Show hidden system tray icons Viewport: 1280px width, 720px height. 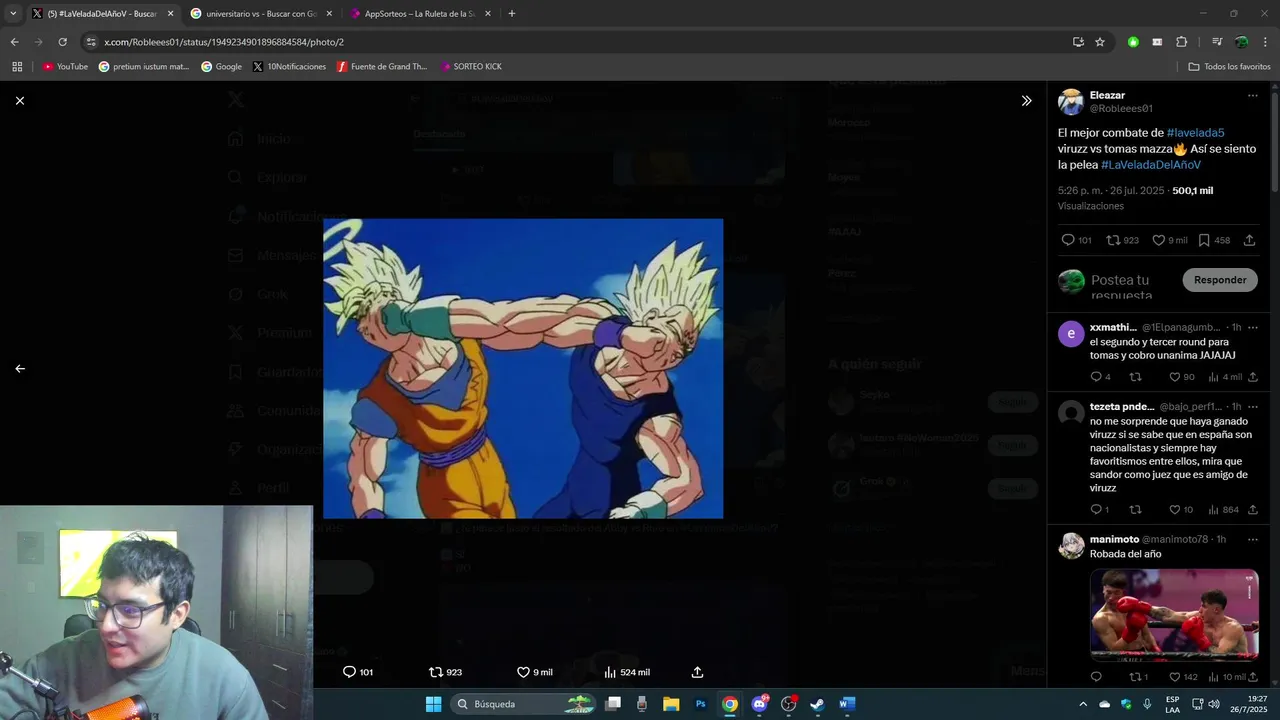click(x=1082, y=704)
